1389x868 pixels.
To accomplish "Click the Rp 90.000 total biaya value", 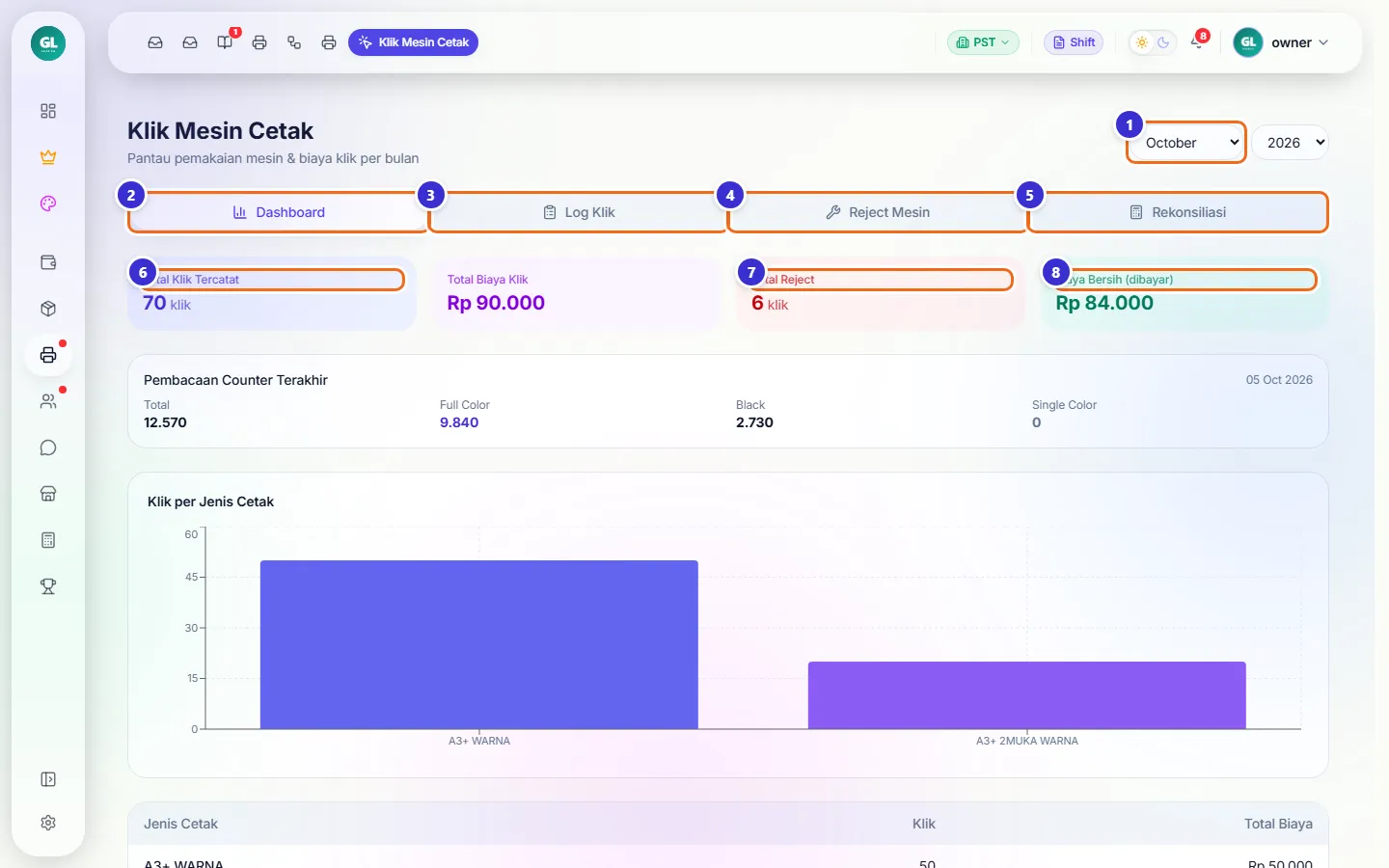I will (x=496, y=303).
